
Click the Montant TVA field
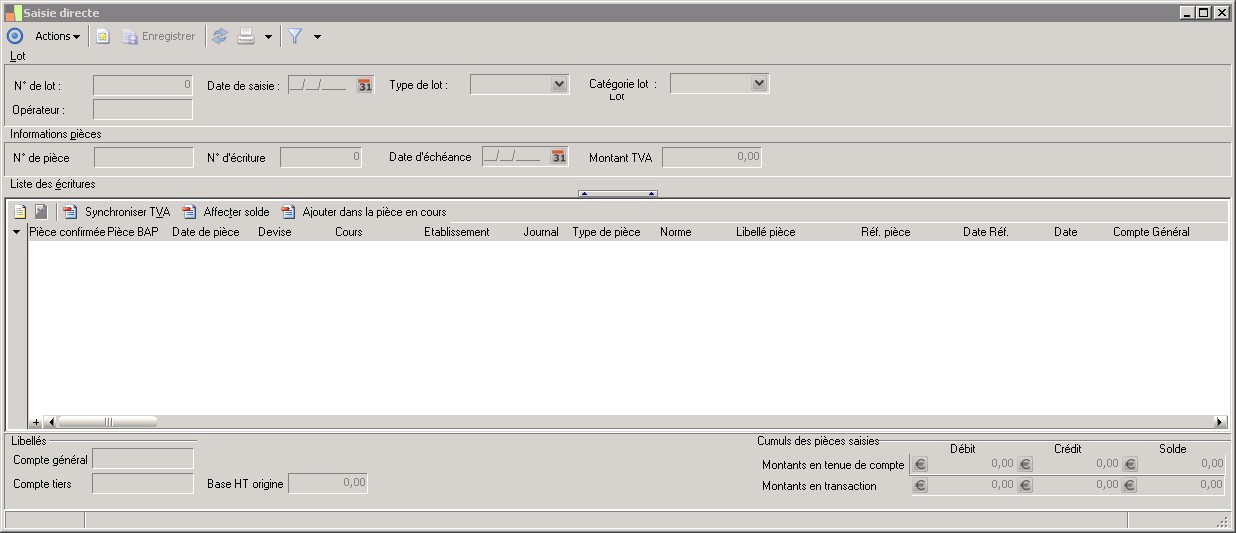tap(712, 157)
